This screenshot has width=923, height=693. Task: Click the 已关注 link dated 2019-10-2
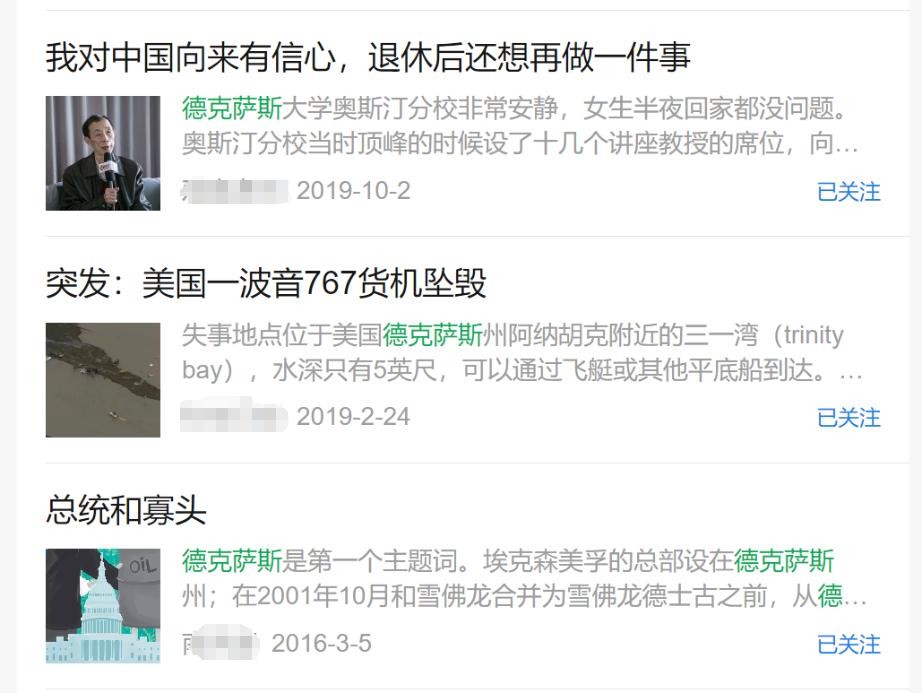click(848, 192)
